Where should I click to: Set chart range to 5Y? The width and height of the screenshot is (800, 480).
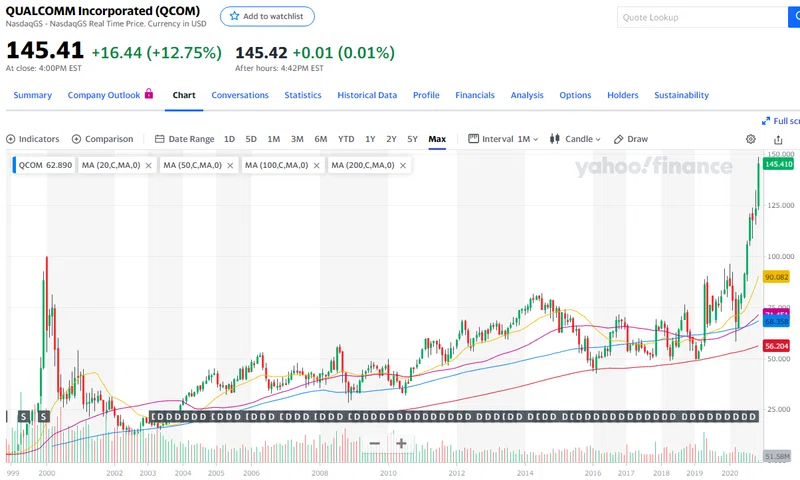(412, 139)
